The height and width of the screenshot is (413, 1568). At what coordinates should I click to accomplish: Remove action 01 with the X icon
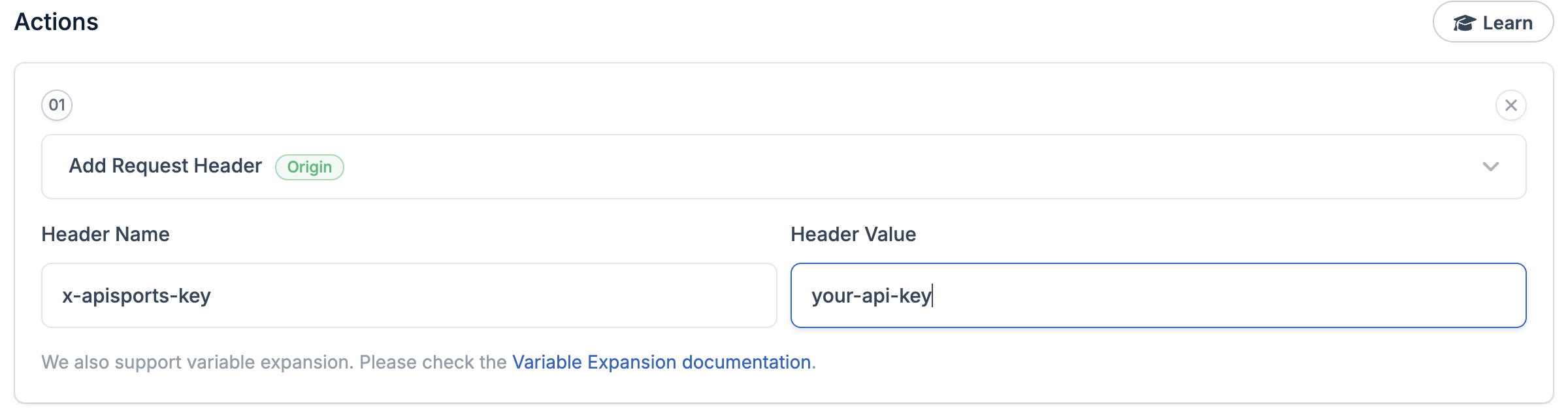tap(1511, 105)
